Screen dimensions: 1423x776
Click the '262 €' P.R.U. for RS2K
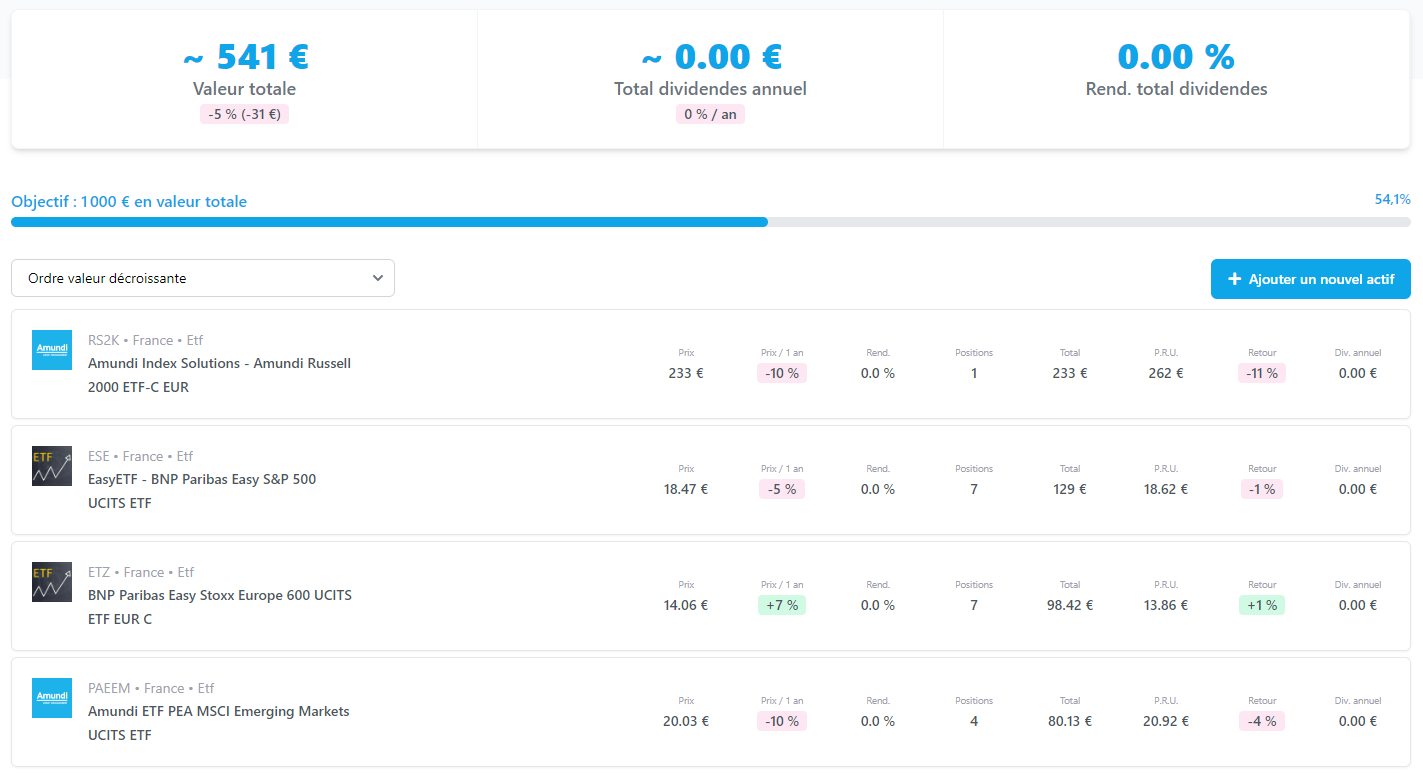click(x=1166, y=373)
